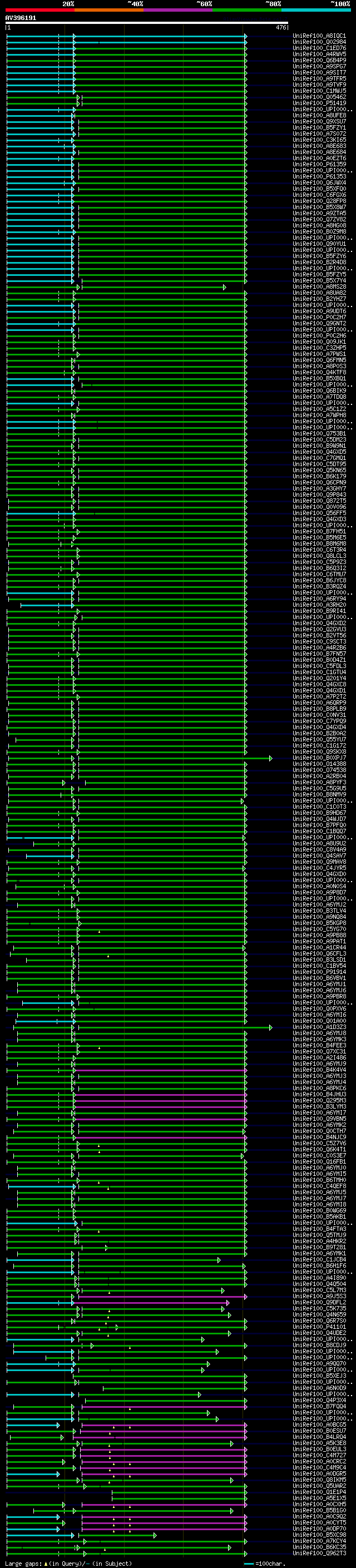The image size is (356, 1568).
Task: Click hit label UniRef100_A8PYF3
Action: click(x=319, y=783)
